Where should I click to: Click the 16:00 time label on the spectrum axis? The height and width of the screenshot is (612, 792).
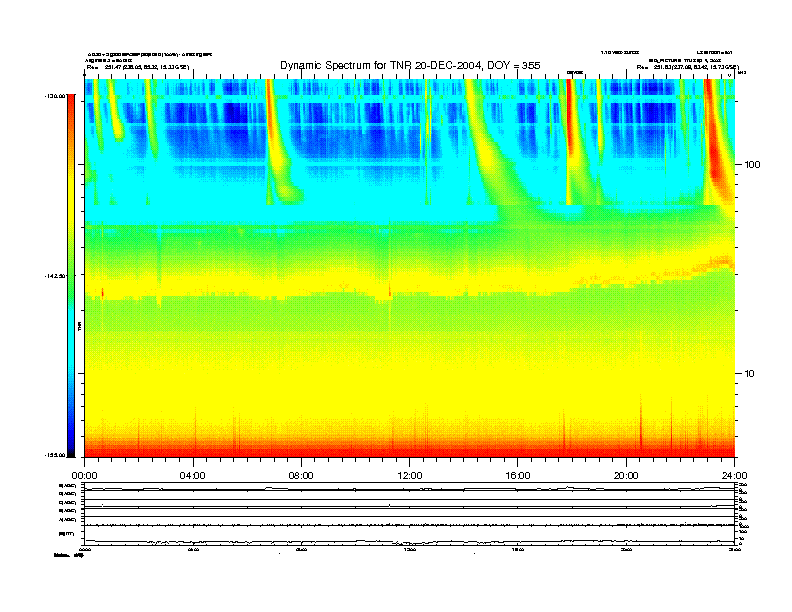click(518, 476)
